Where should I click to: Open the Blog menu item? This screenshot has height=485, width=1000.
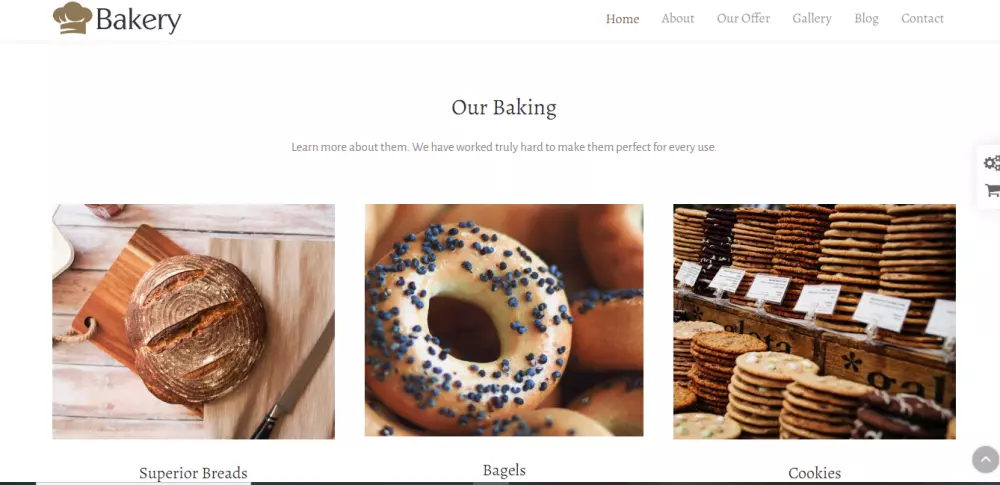pos(866,19)
